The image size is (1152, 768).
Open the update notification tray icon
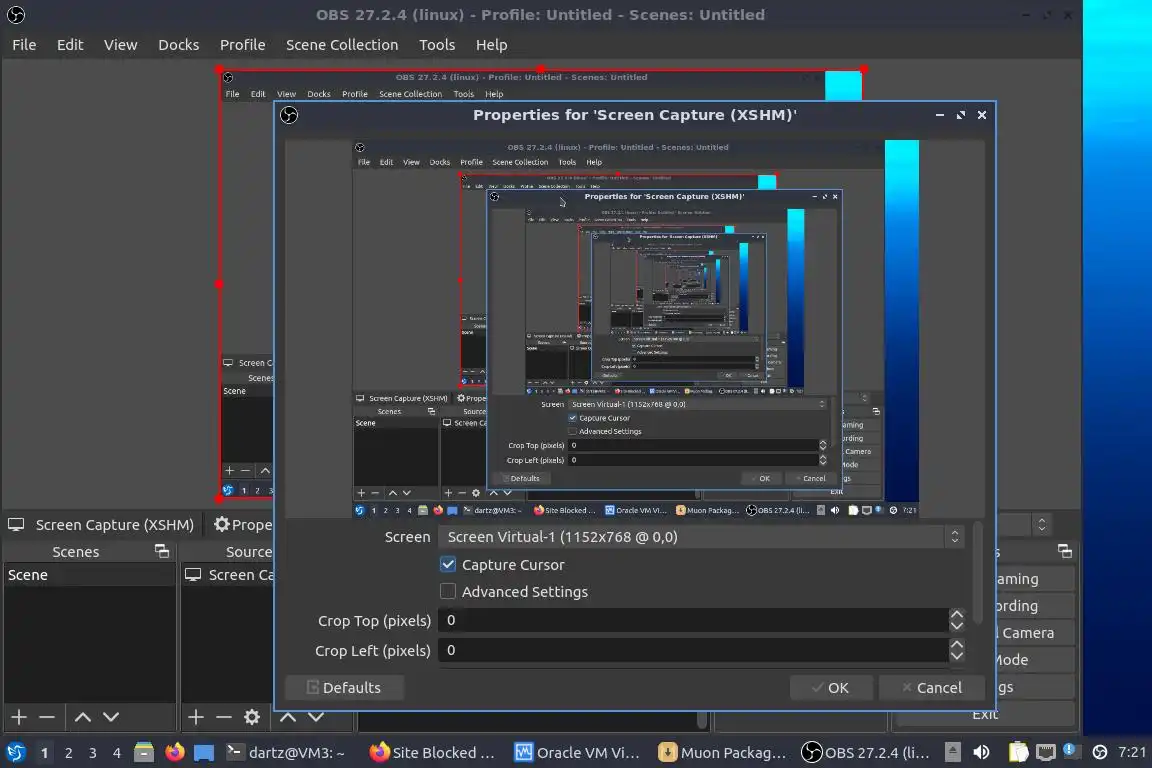1070,751
